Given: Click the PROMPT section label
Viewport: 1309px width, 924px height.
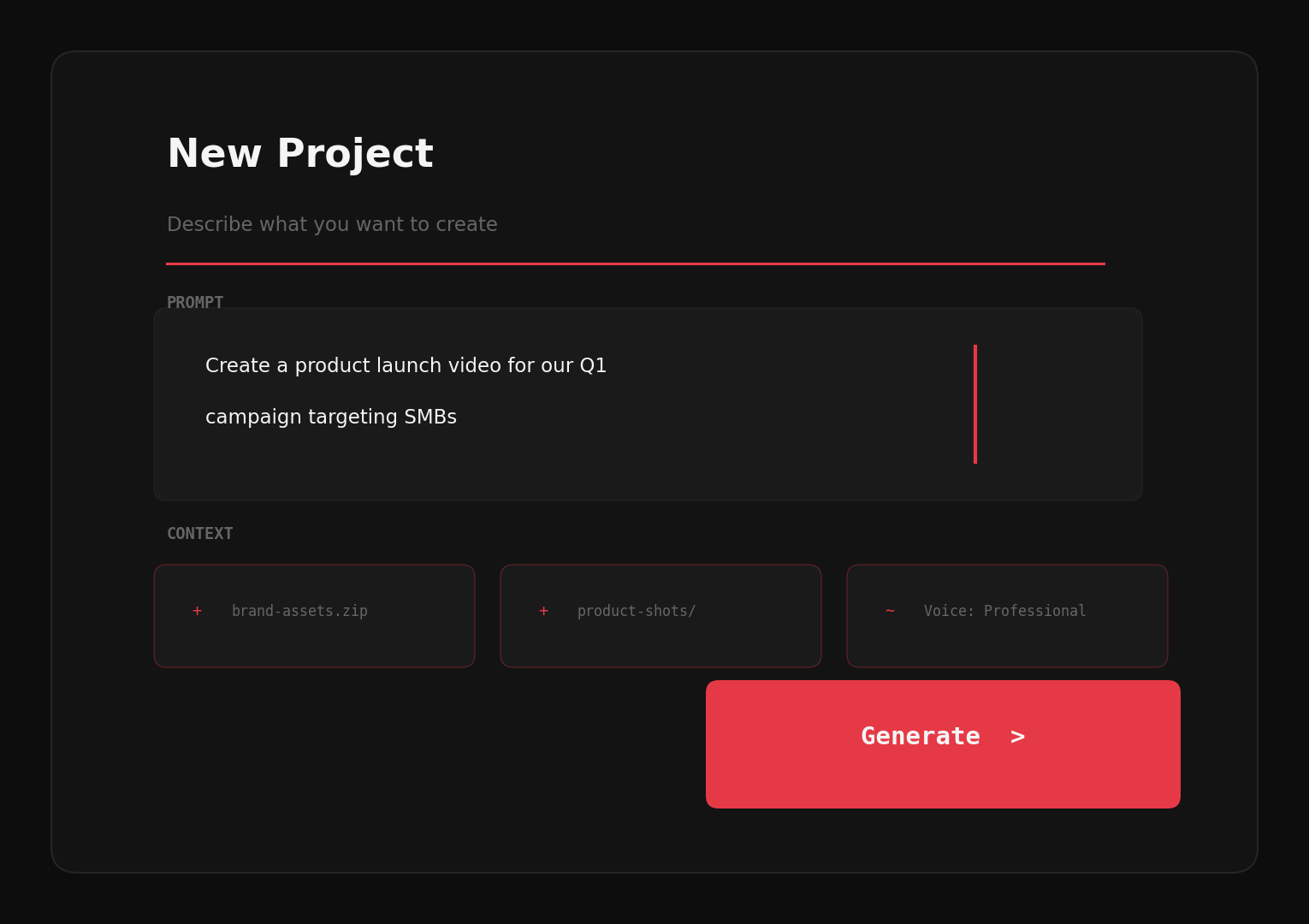Looking at the screenshot, I should (x=195, y=302).
